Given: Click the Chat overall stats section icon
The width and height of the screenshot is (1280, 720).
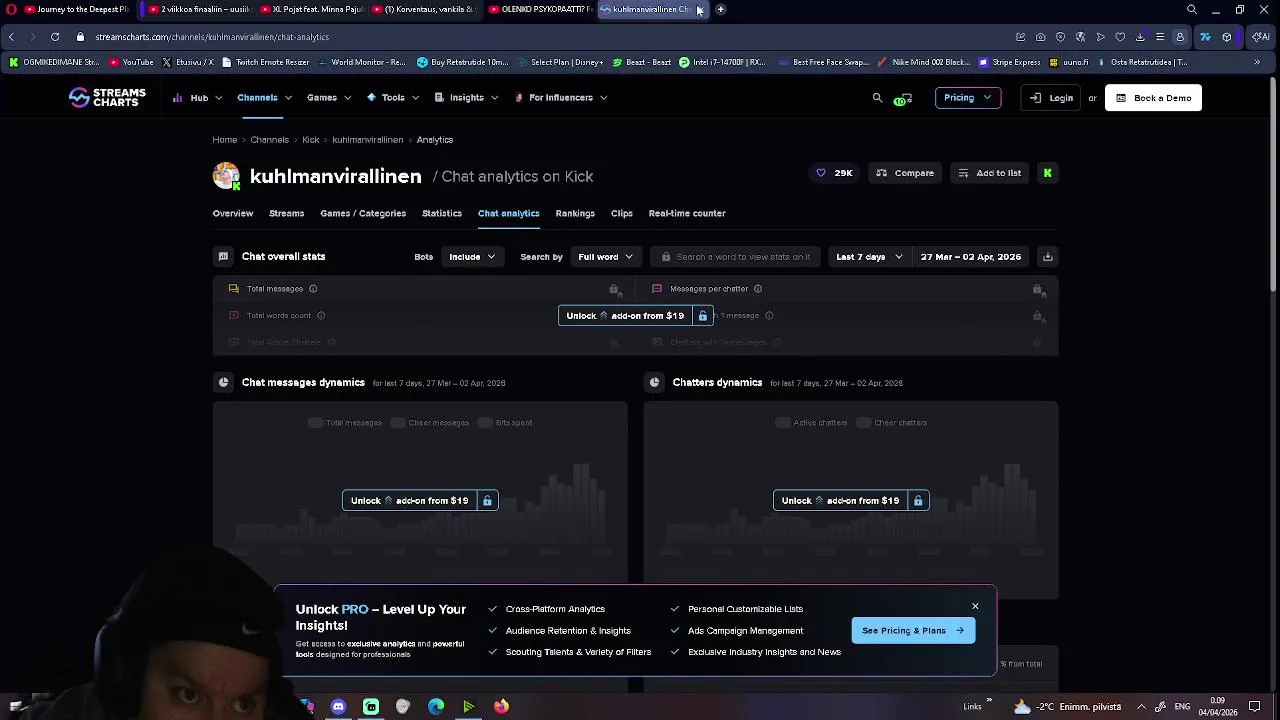Looking at the screenshot, I should 223,257.
